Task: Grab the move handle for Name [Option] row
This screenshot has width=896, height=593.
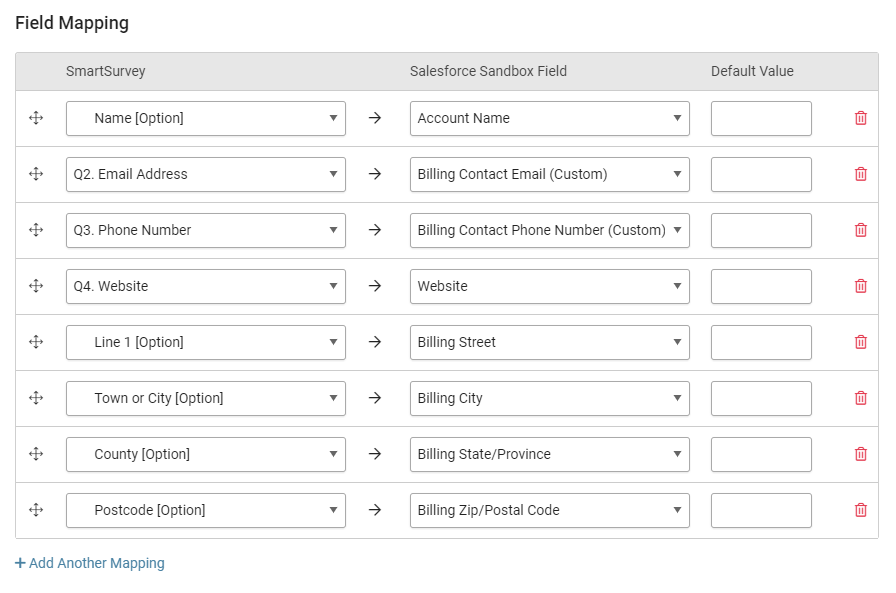Action: [x=36, y=118]
